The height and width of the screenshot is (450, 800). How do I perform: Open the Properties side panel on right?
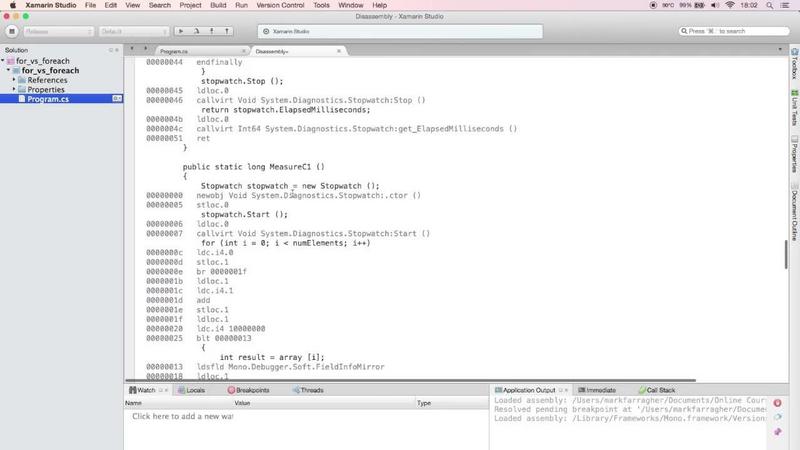pos(794,154)
